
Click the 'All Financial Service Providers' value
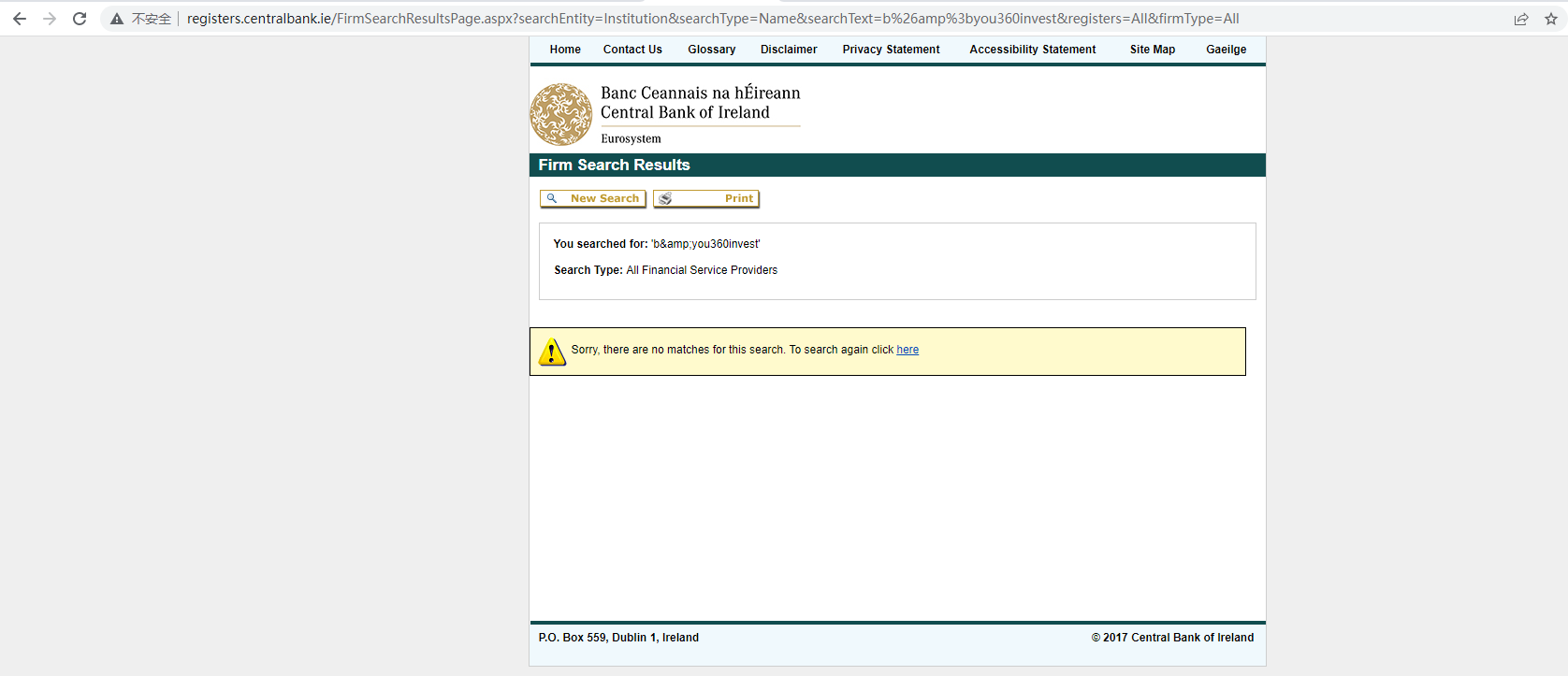(702, 270)
